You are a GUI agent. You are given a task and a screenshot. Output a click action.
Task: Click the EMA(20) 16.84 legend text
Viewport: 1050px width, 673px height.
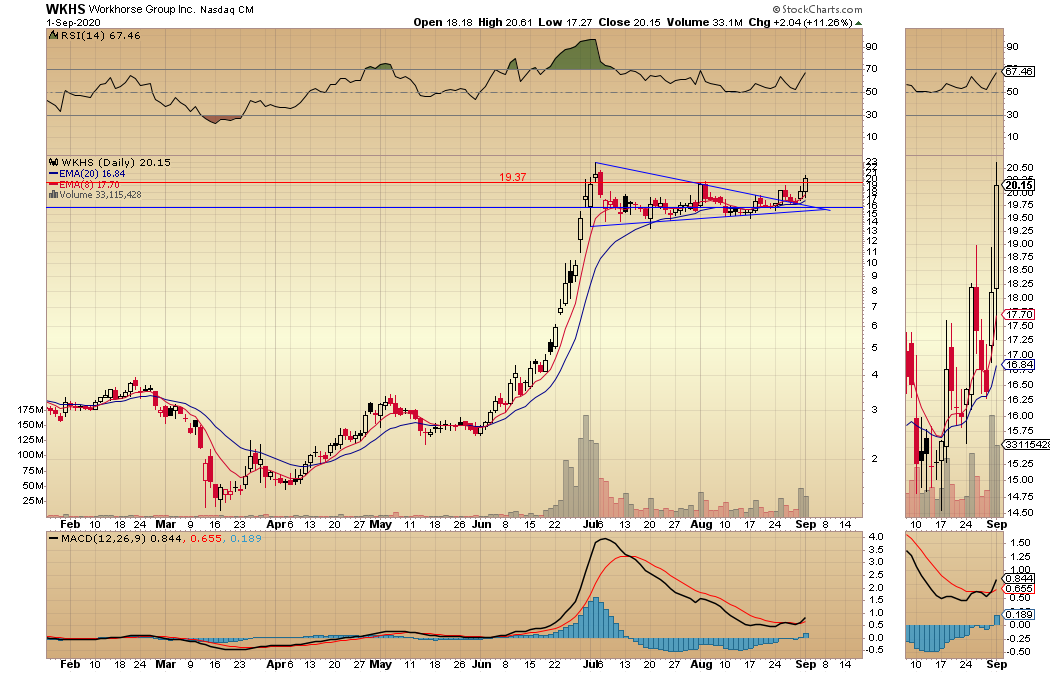tap(92, 173)
